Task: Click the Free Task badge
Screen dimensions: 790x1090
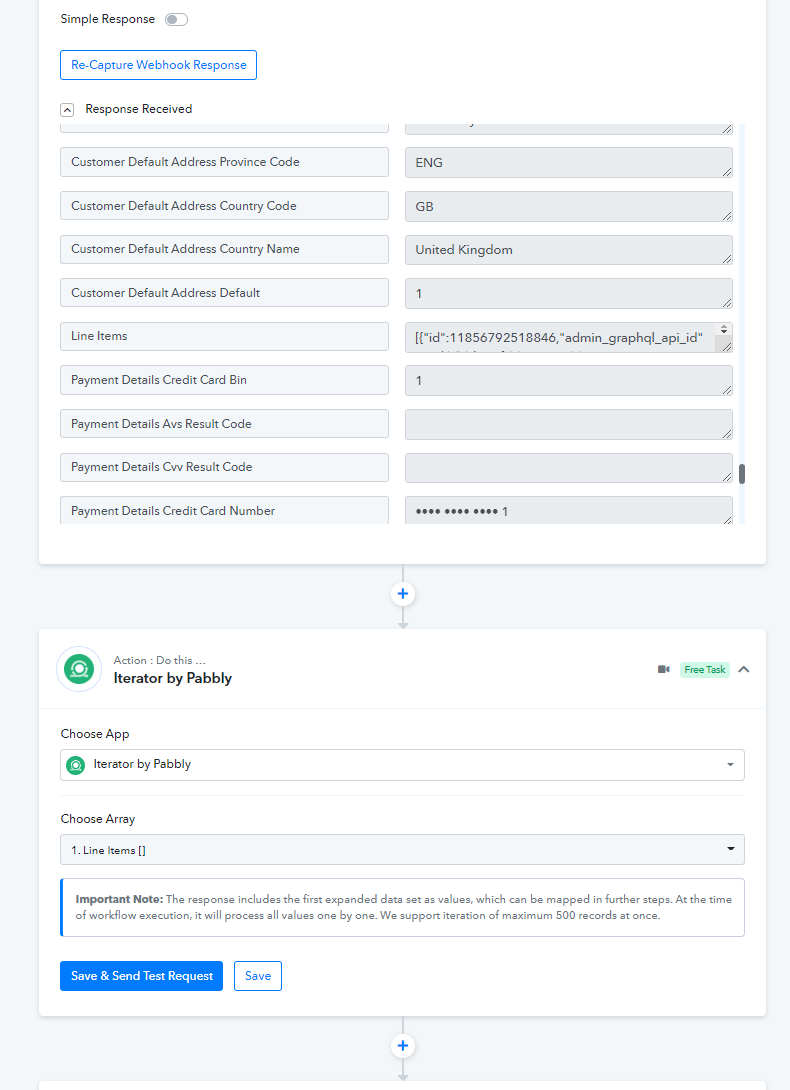Action: click(704, 669)
